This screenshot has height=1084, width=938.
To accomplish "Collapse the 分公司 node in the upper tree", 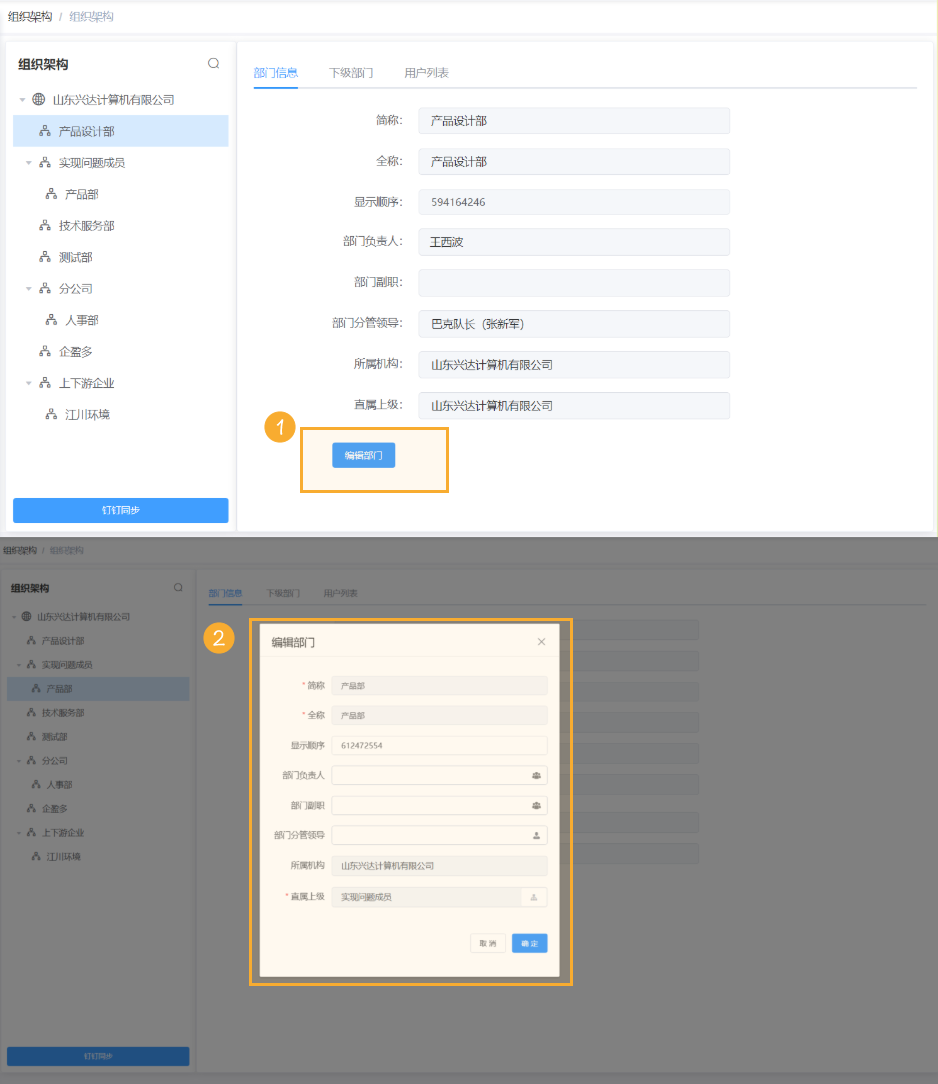I will [29, 289].
